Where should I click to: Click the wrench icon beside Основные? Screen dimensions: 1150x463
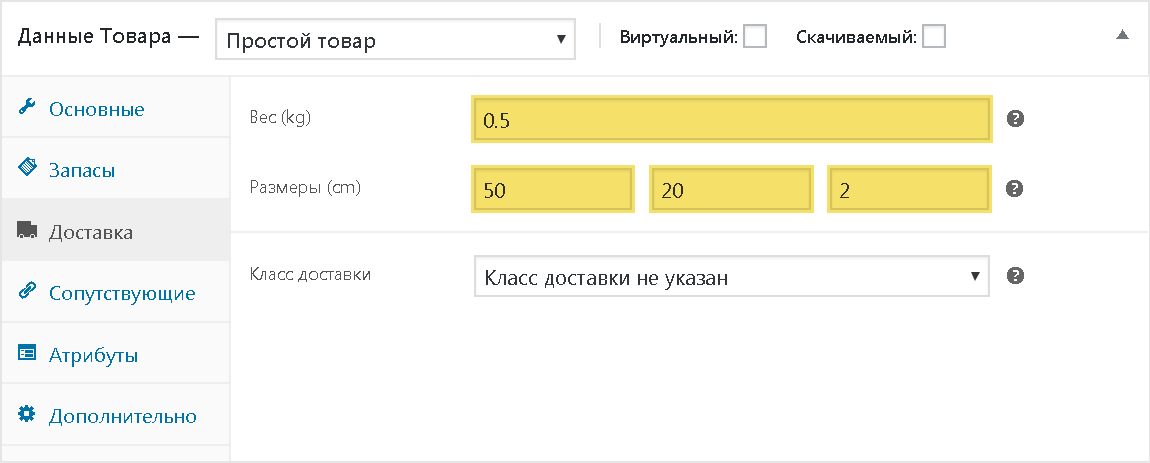click(x=26, y=107)
